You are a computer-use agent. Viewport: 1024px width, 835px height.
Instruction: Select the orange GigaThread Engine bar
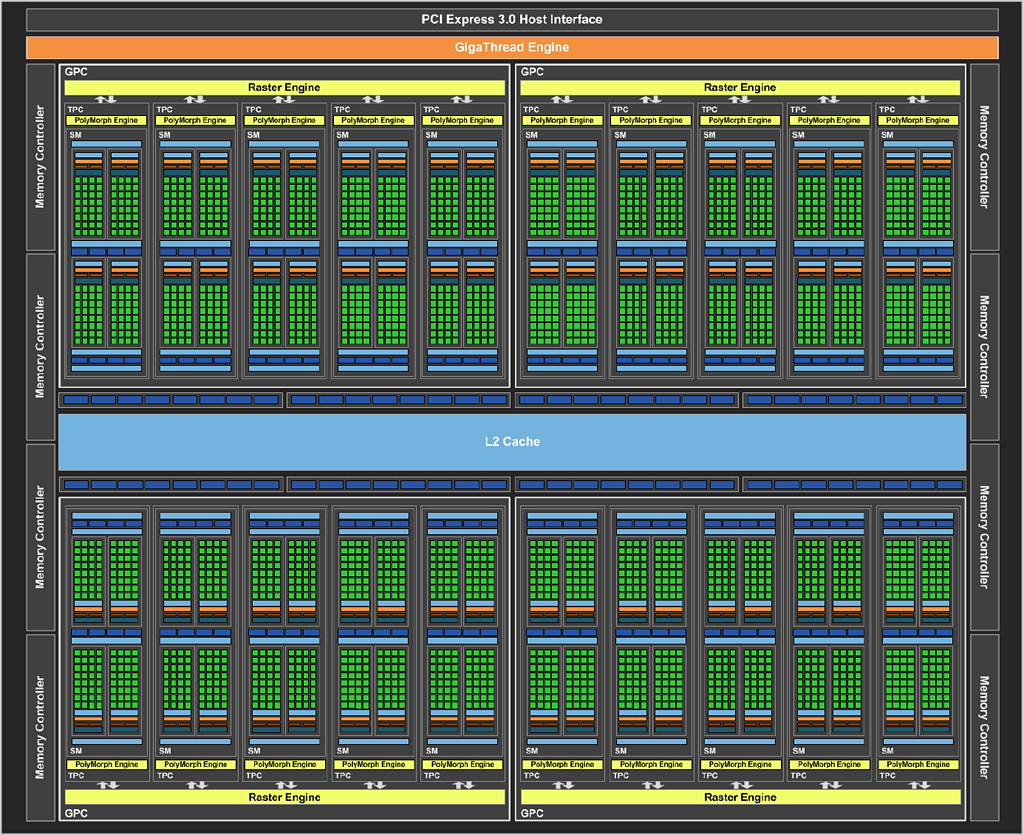[512, 47]
